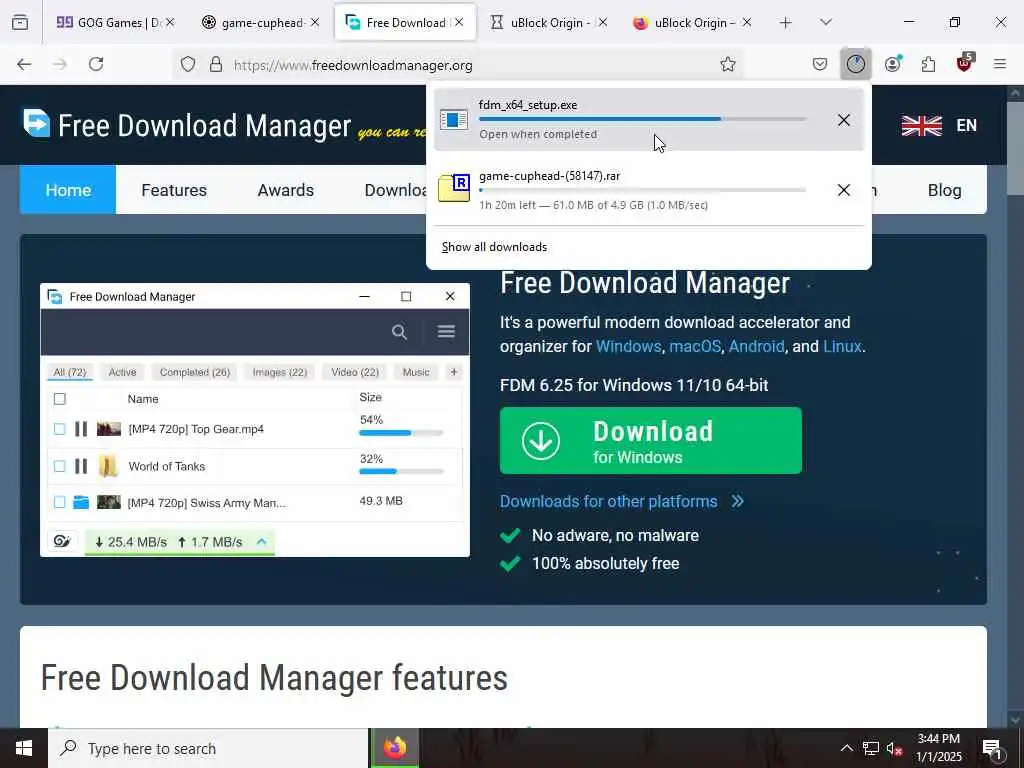Screen dimensions: 1024x768
Task: Click the Top Gear 54% progress bar
Action: (401, 432)
